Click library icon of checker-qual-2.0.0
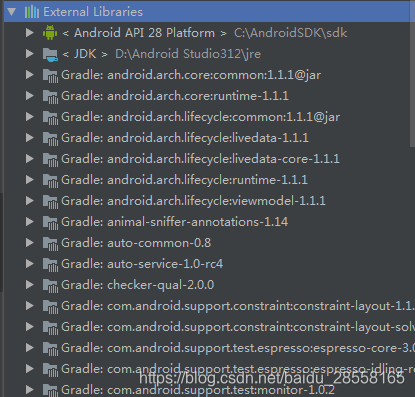 (x=50, y=286)
